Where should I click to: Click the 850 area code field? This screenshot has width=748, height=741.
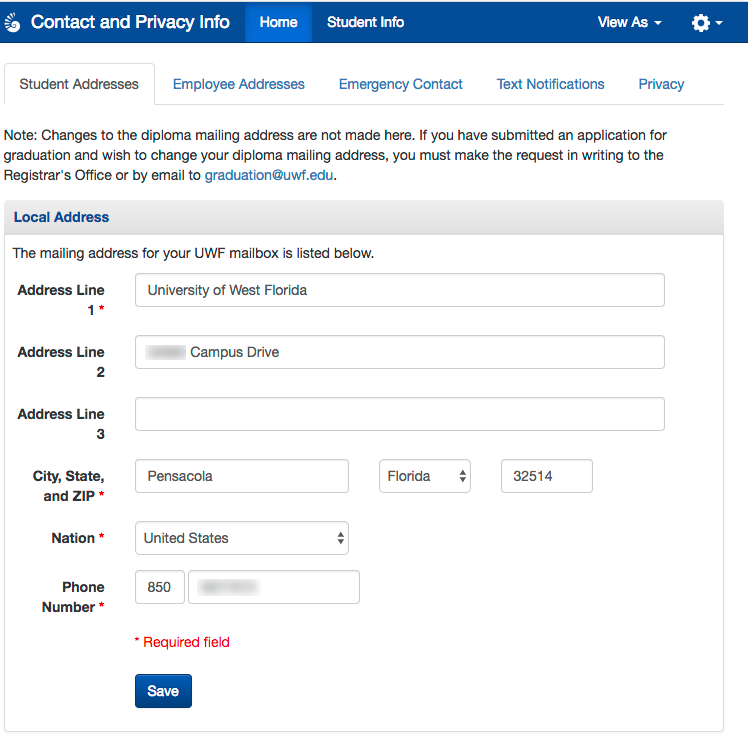pos(160,587)
